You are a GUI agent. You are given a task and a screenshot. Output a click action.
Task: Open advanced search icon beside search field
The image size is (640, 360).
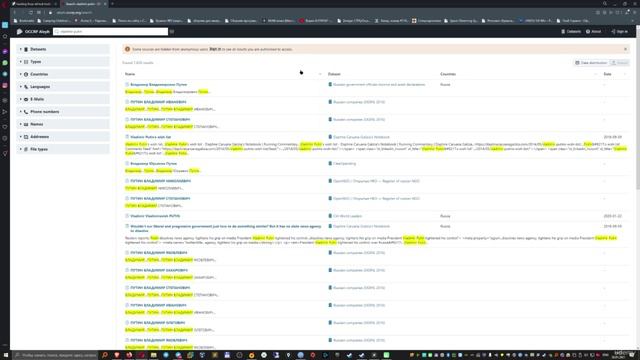[x=172, y=31]
